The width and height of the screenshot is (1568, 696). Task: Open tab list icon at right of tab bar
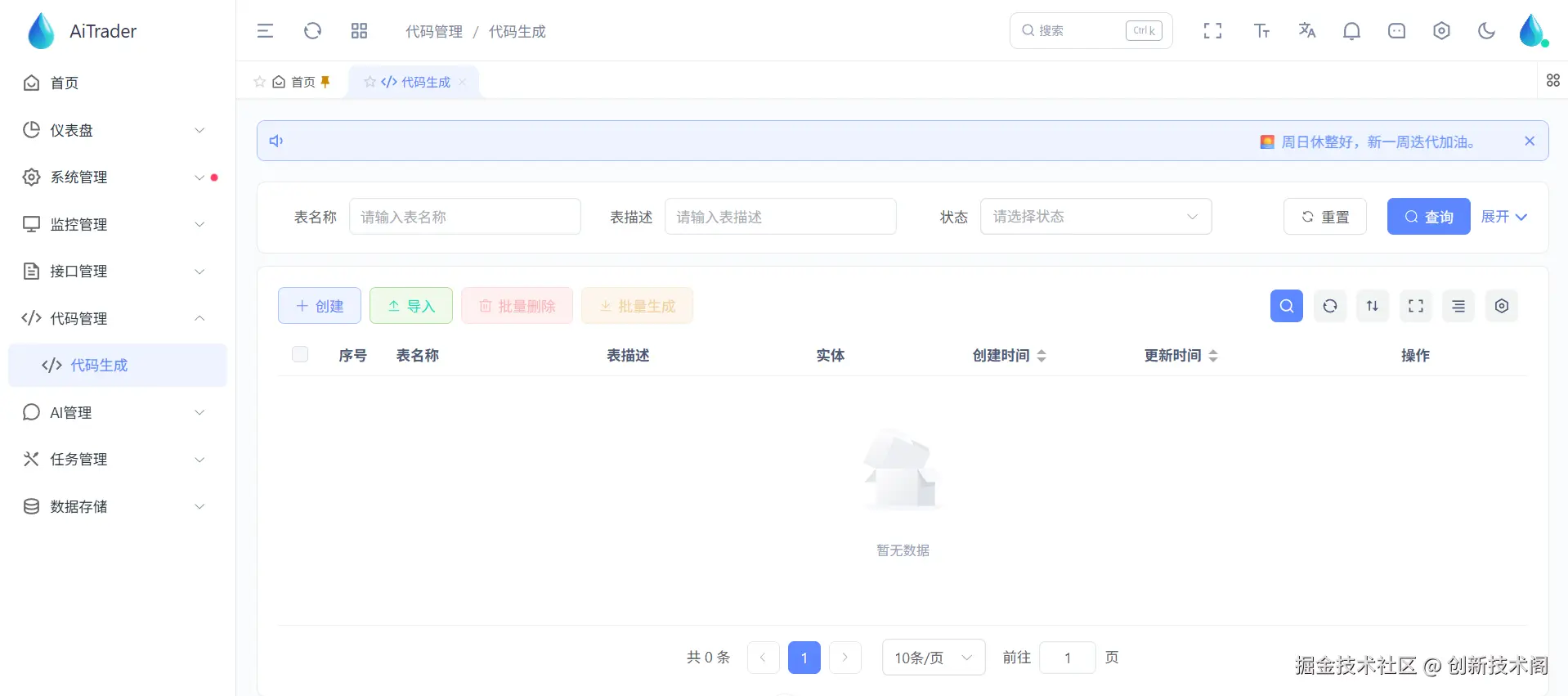(x=1553, y=80)
